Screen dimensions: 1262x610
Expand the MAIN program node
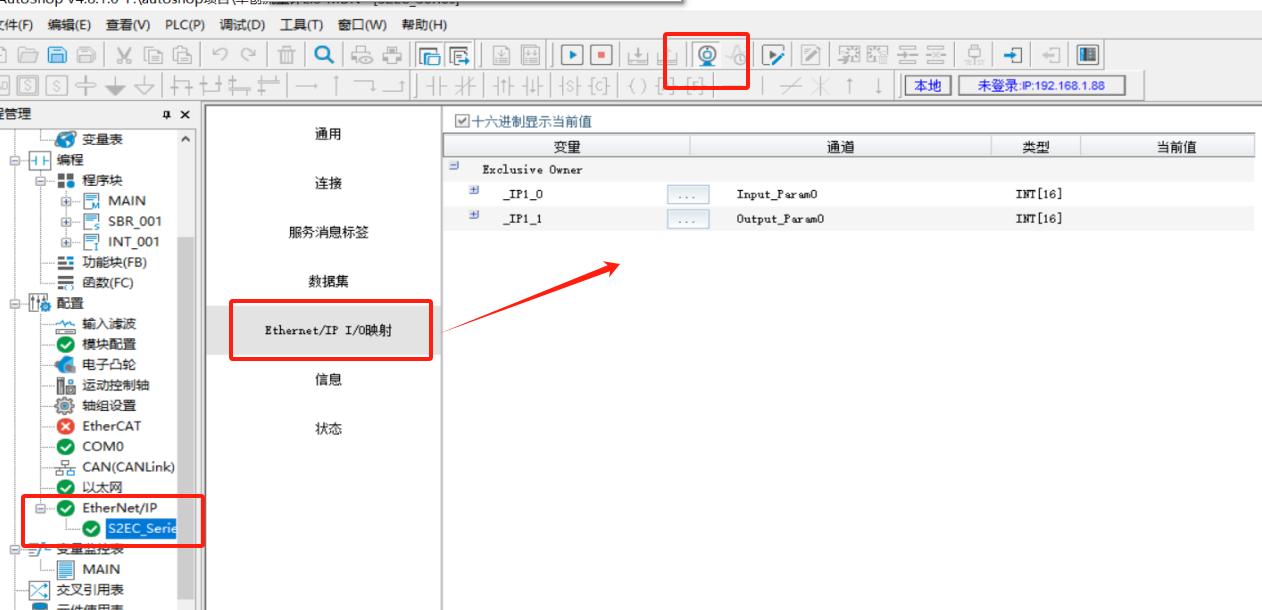point(64,201)
